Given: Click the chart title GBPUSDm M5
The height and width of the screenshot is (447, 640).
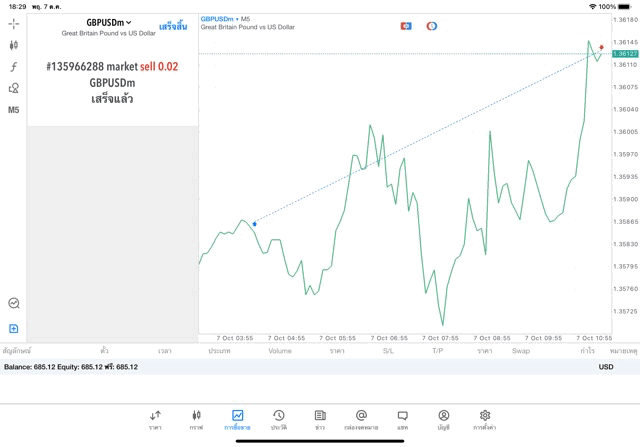Looking at the screenshot, I should click(225, 19).
